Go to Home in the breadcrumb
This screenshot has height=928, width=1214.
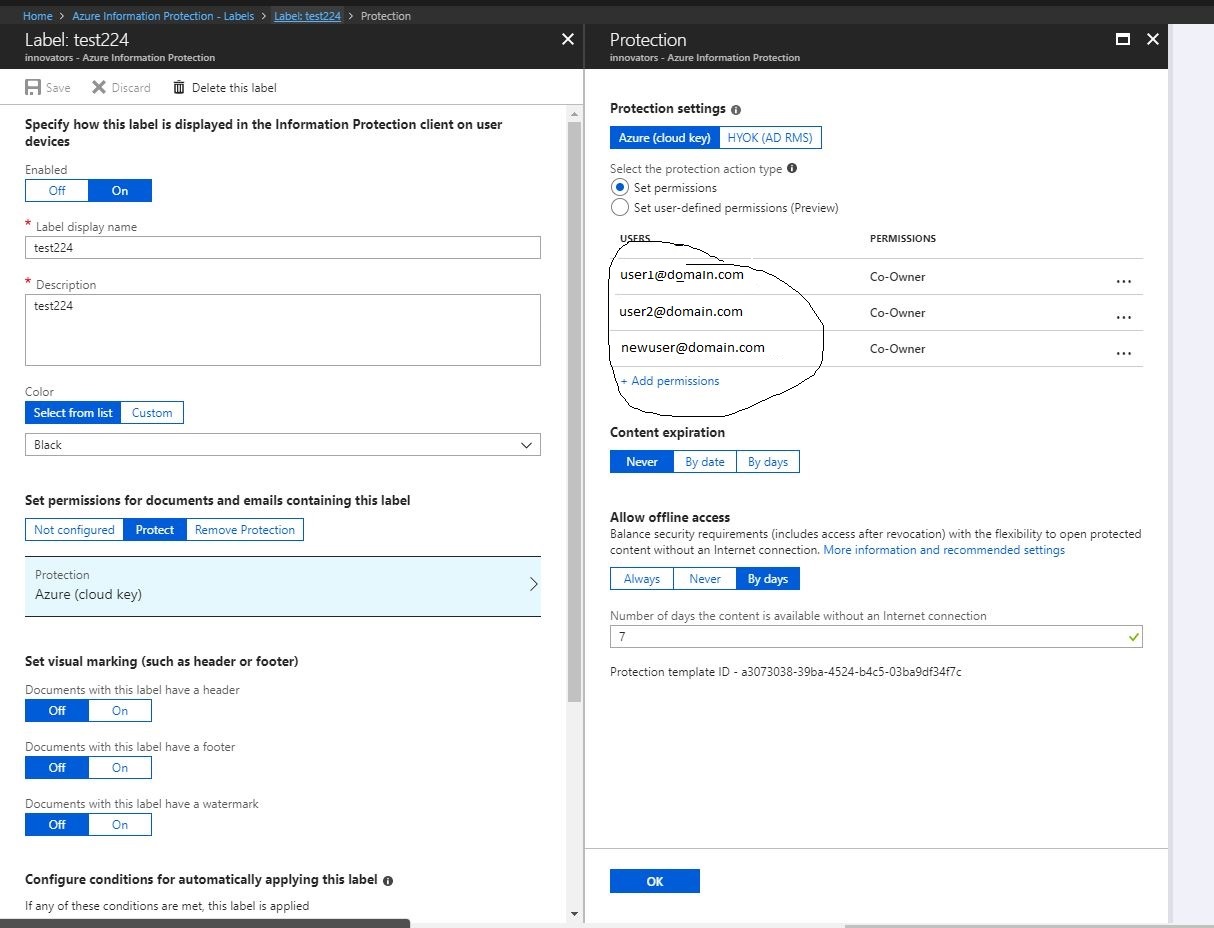[37, 16]
